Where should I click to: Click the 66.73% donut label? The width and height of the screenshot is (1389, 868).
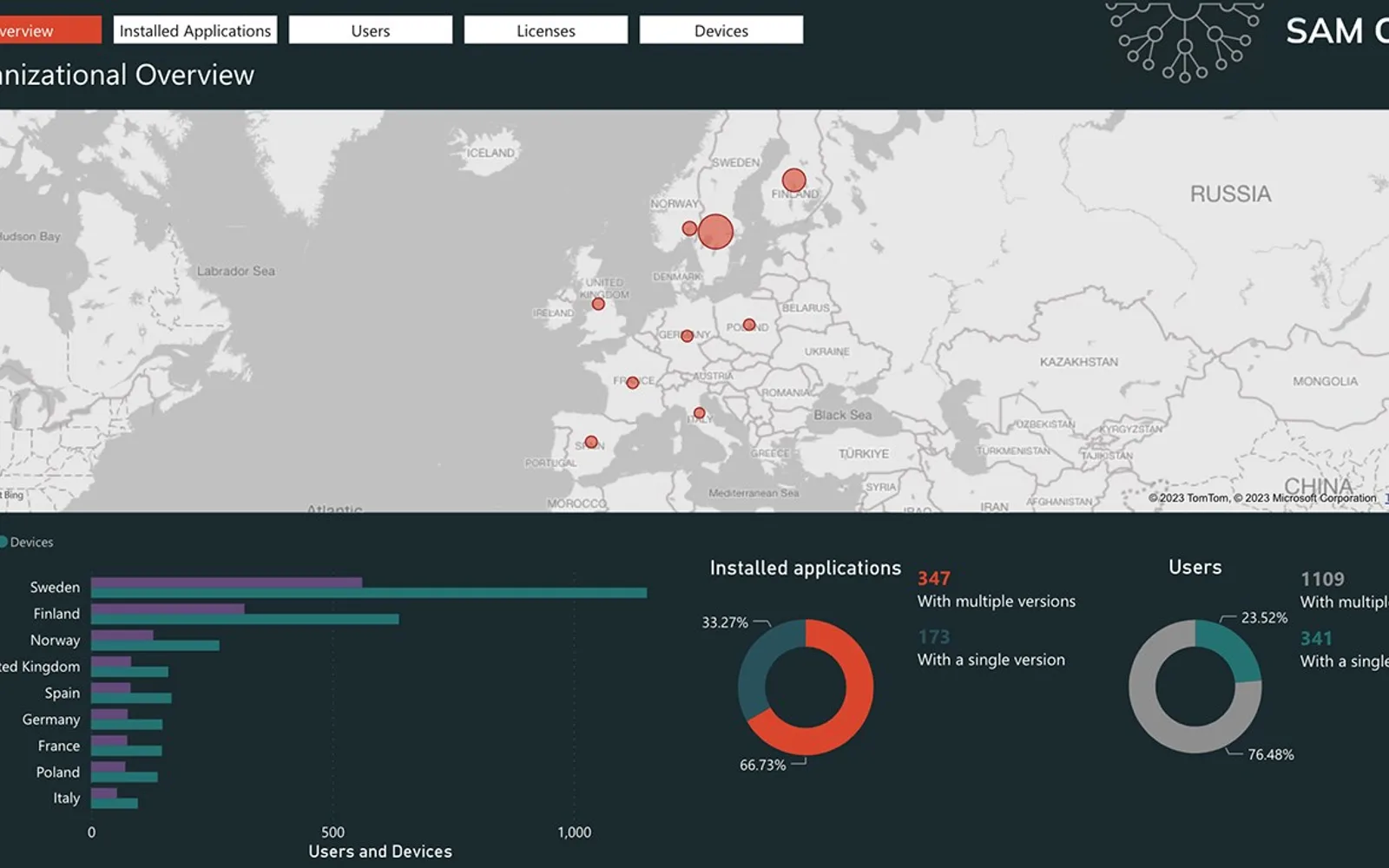click(762, 765)
